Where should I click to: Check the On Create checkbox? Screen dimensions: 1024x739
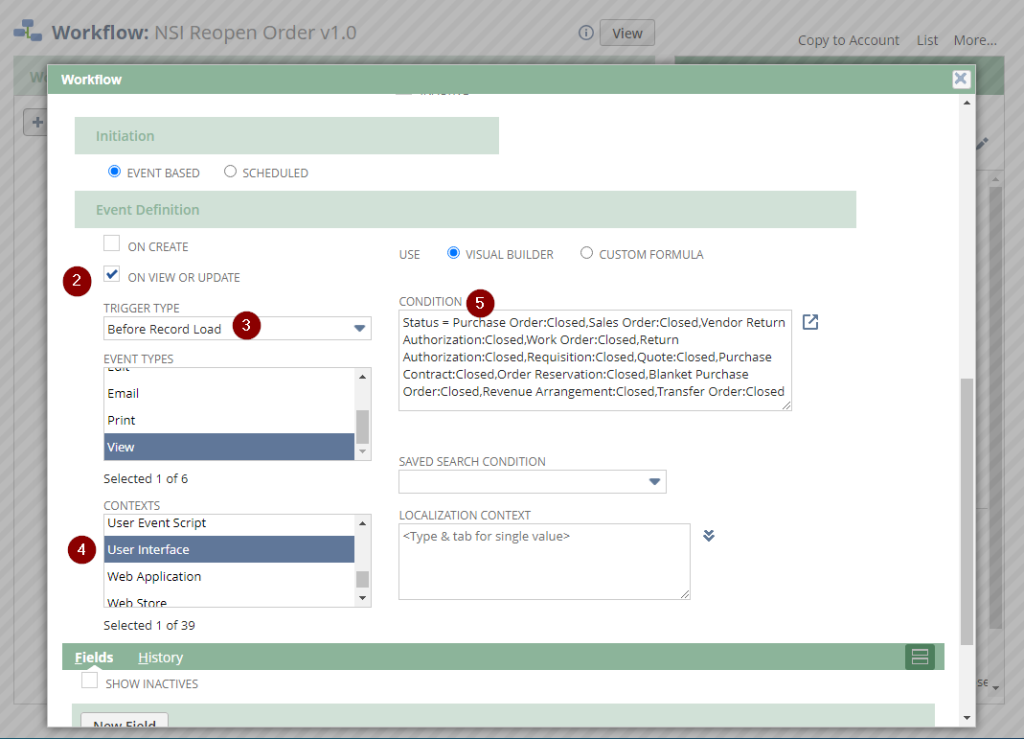click(112, 244)
